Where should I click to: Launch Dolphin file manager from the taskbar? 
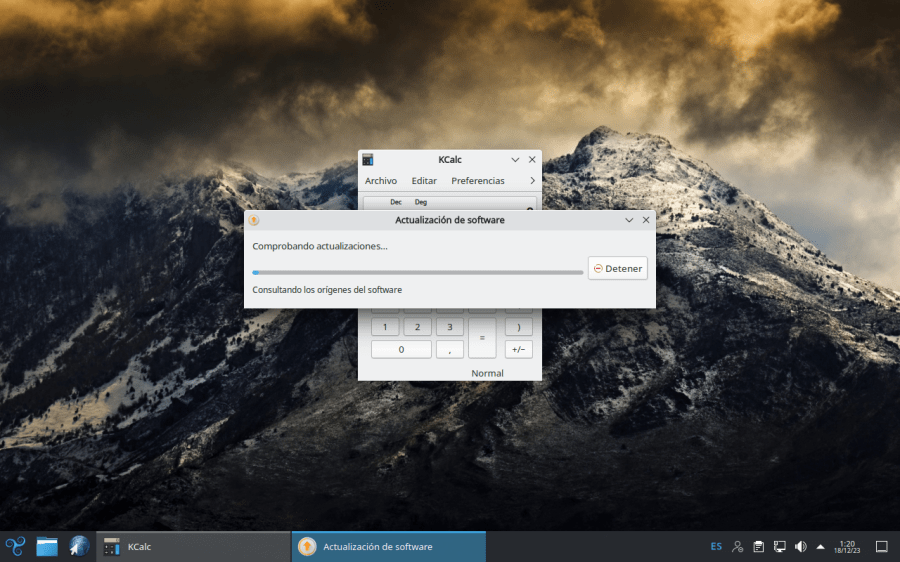click(x=47, y=546)
